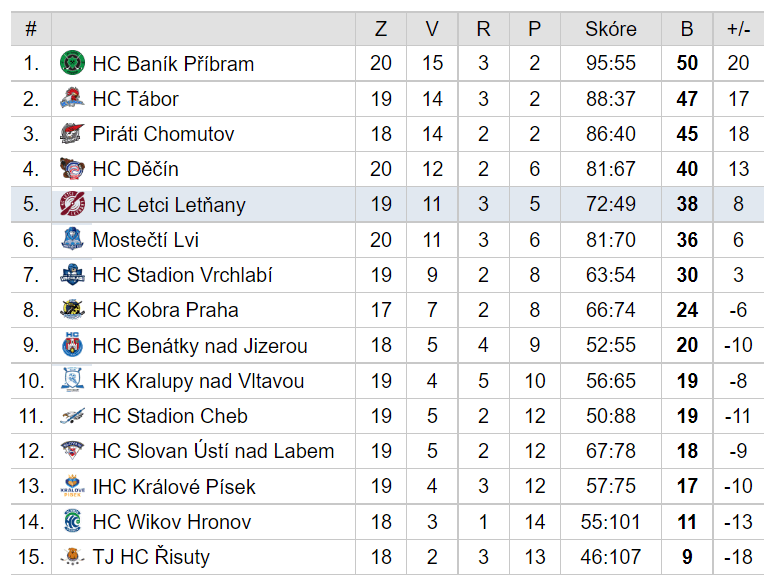Sort by the Z games played header
Image resolution: width=775 pixels, height=582 pixels.
[x=381, y=29]
